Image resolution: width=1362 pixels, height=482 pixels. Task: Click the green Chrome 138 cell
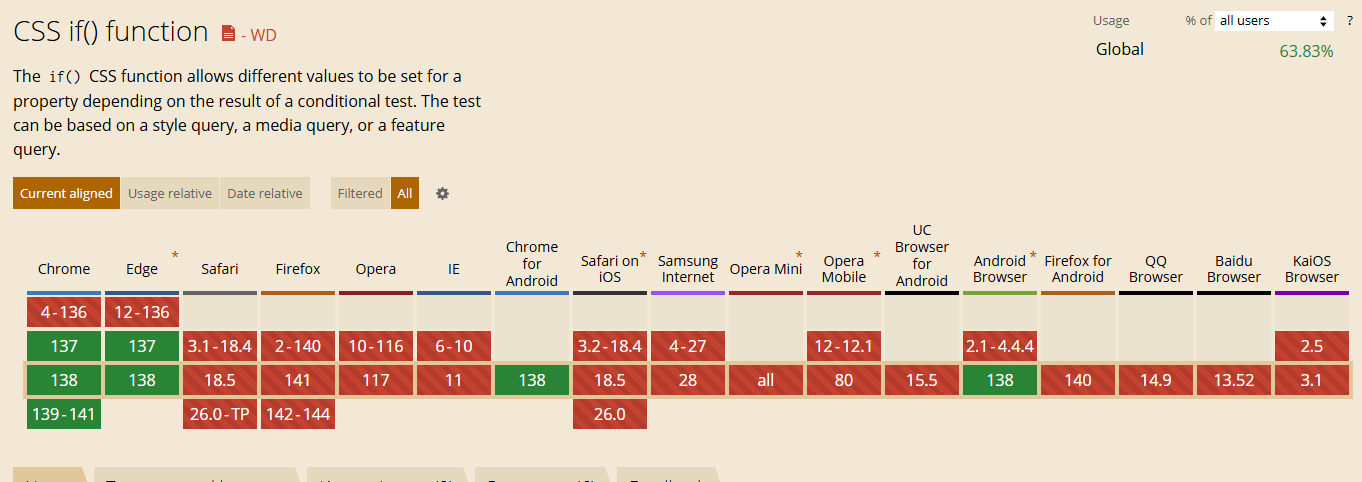(x=64, y=380)
